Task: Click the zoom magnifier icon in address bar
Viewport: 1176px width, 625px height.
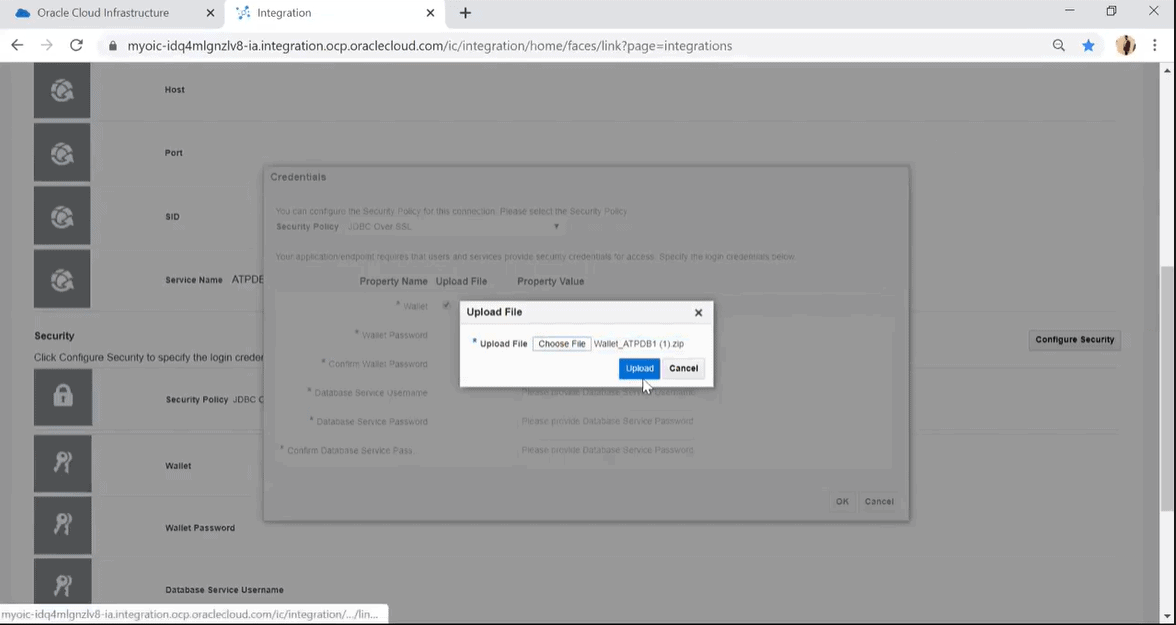Action: click(1058, 46)
